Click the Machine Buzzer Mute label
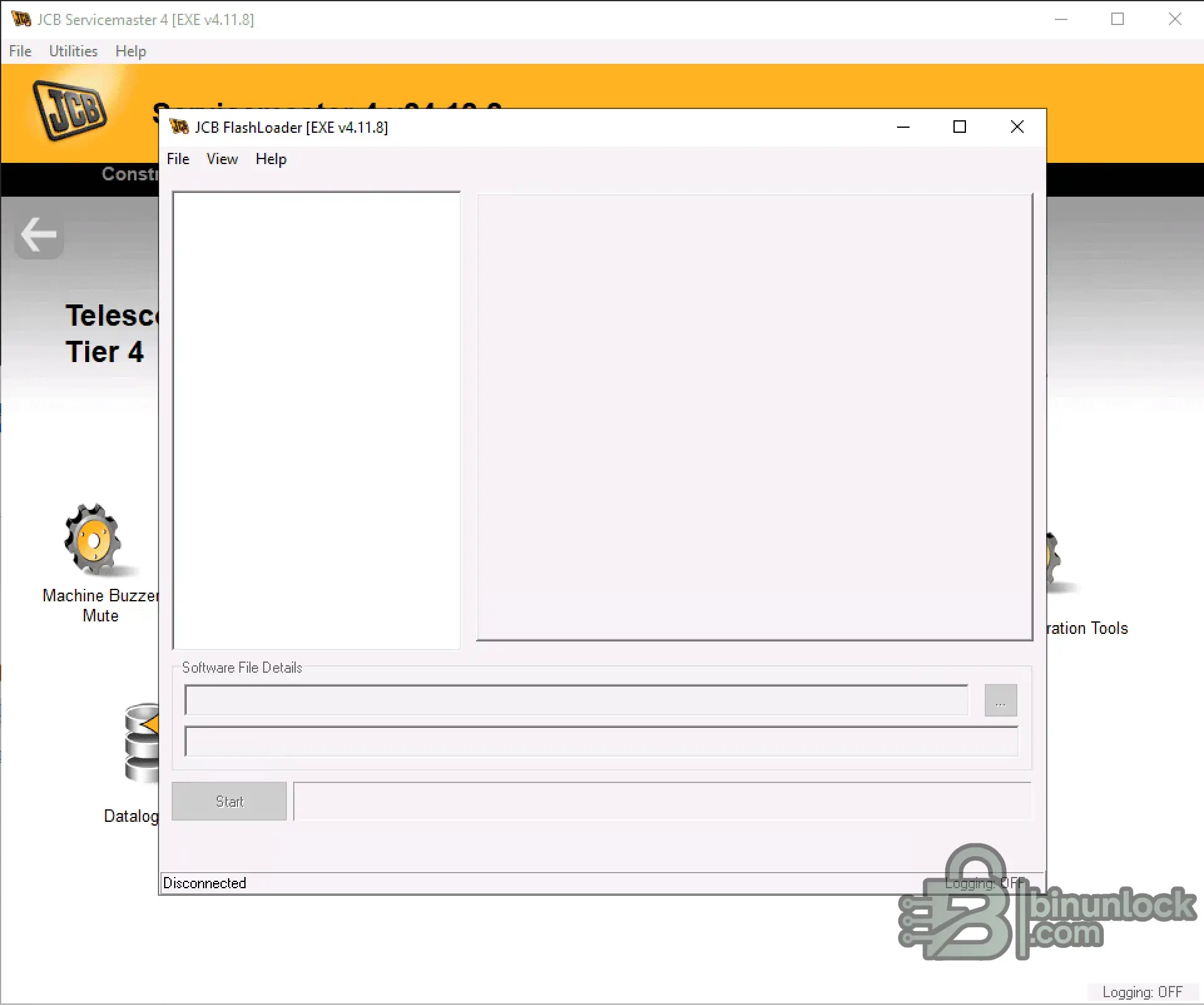 point(101,605)
